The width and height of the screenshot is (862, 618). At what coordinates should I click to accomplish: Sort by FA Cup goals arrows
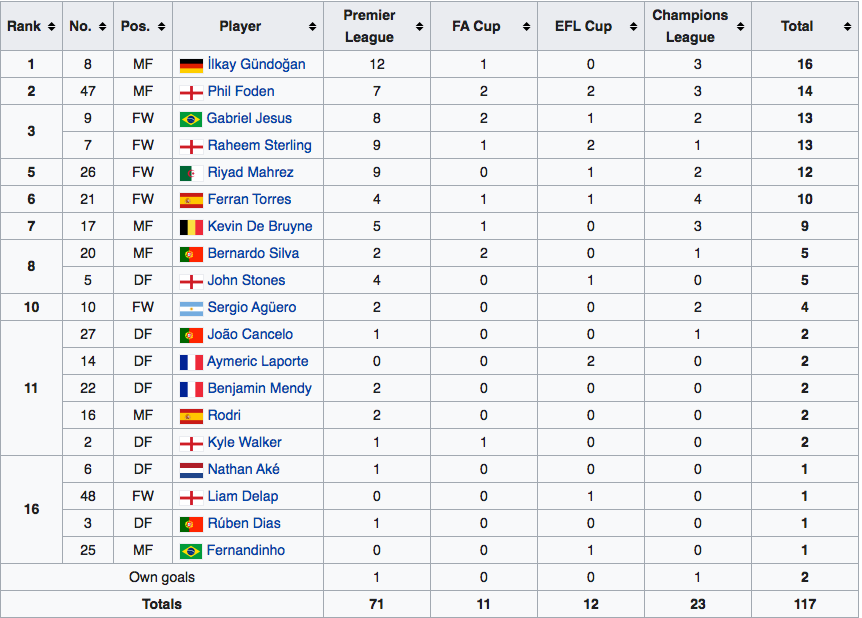tap(527, 26)
